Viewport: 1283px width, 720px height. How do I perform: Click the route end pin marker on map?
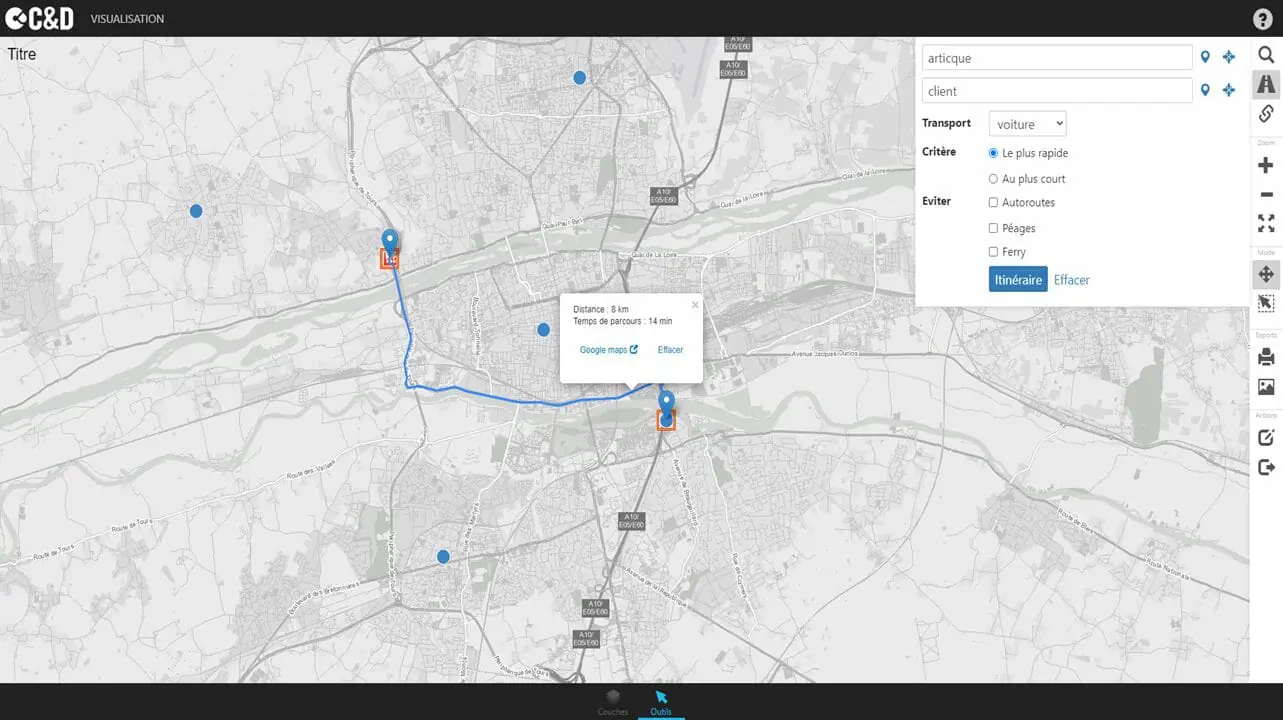666,404
